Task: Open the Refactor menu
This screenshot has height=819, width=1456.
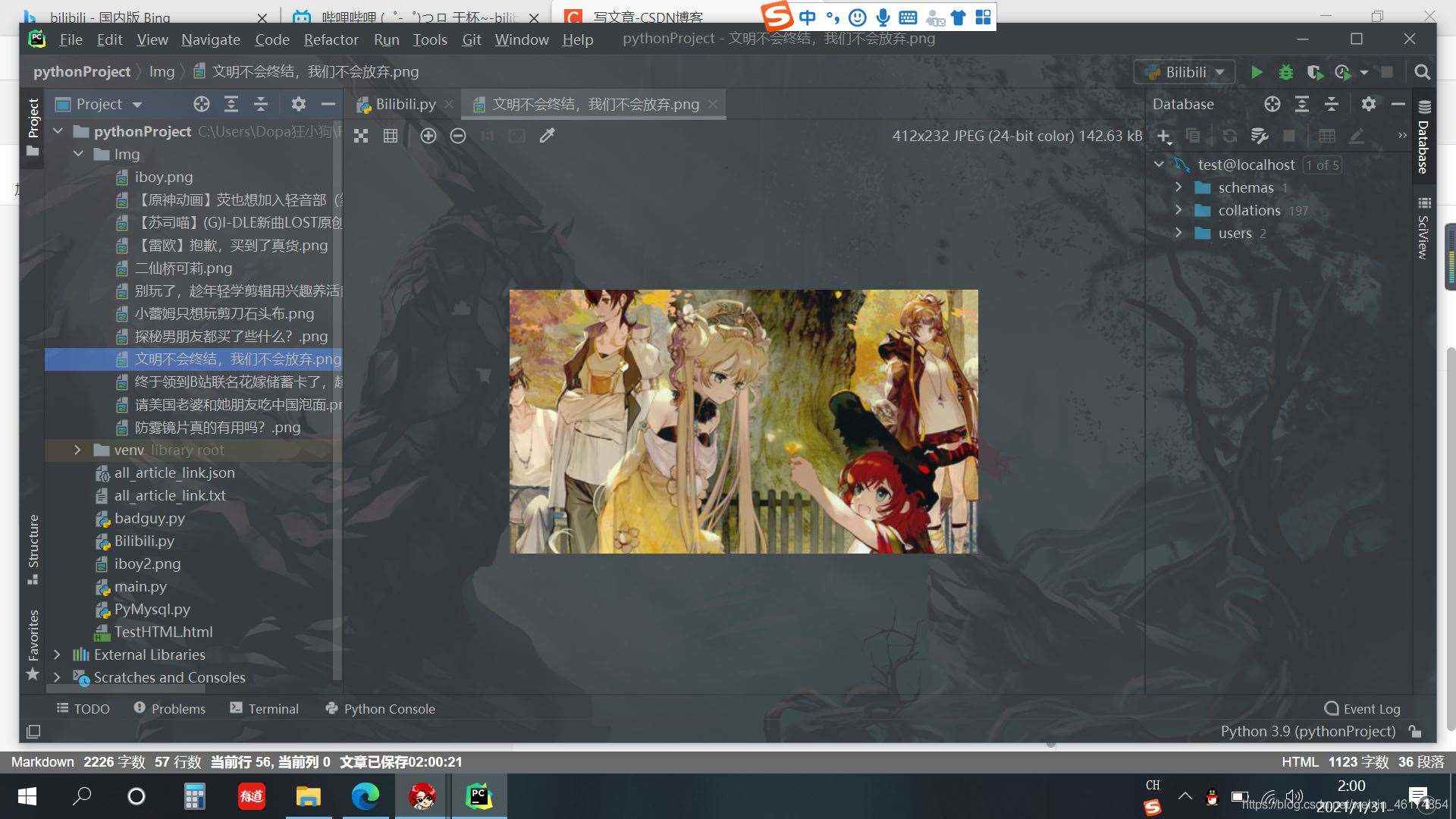Action: pos(331,39)
